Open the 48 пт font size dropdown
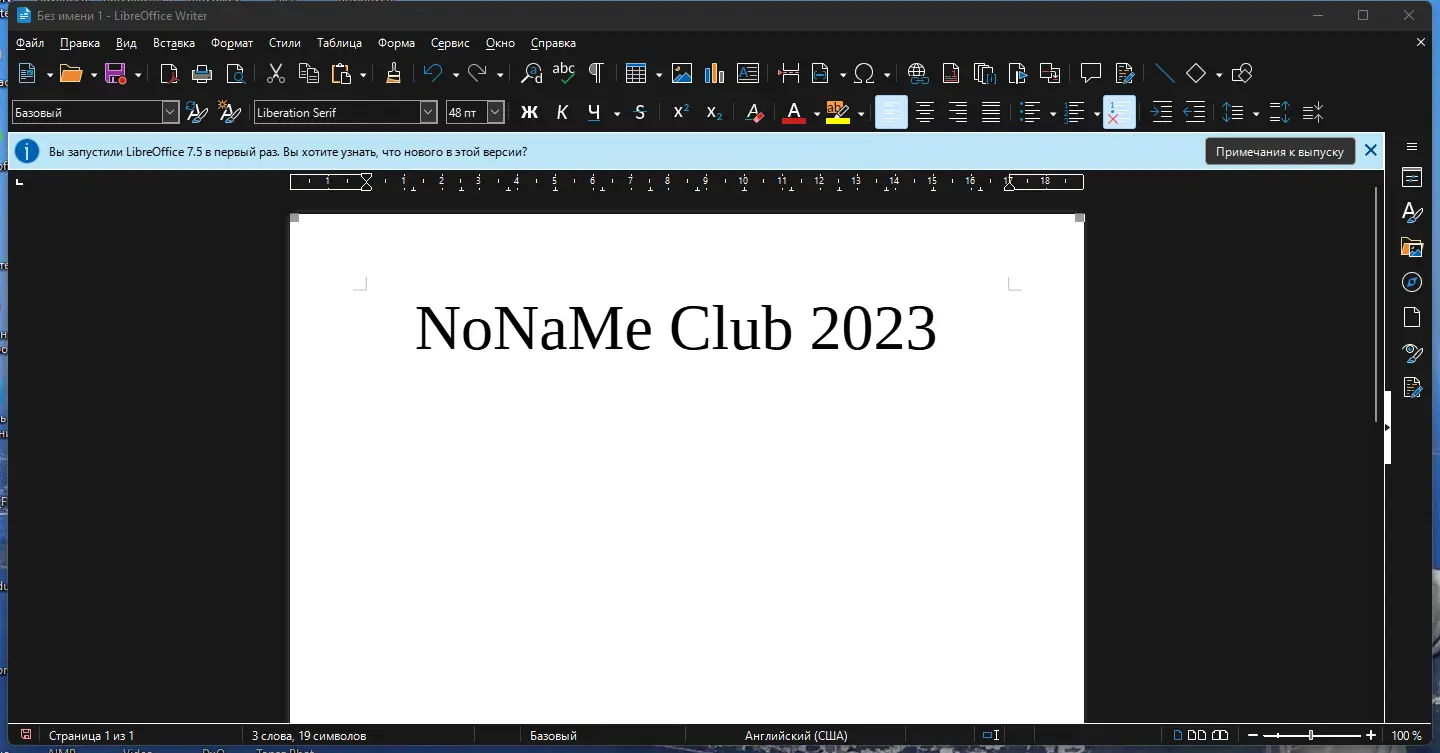 (x=495, y=112)
